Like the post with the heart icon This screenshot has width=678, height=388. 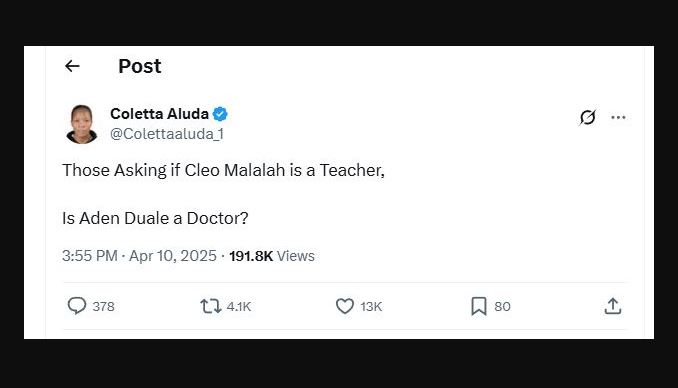pyautogui.click(x=345, y=306)
